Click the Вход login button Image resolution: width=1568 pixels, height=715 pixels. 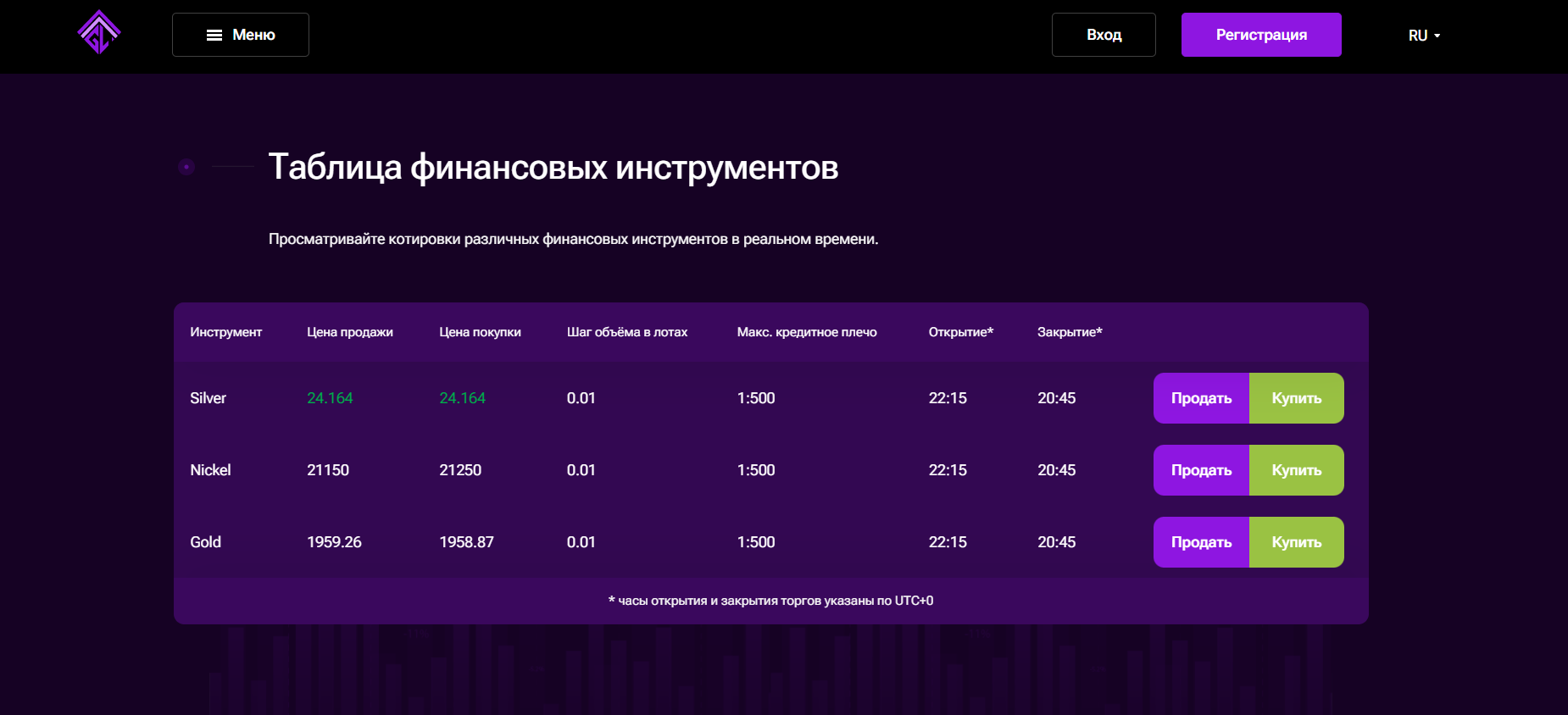(x=1104, y=35)
